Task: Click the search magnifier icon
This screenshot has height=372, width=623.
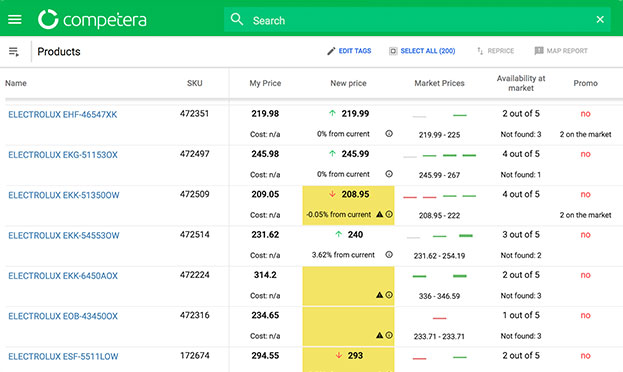Action: pos(237,19)
